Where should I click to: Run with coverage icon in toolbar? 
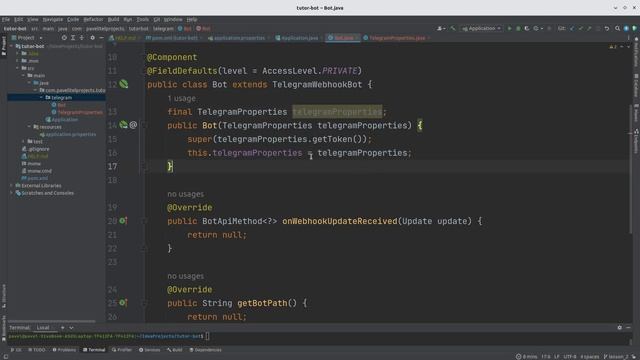[x=527, y=29]
